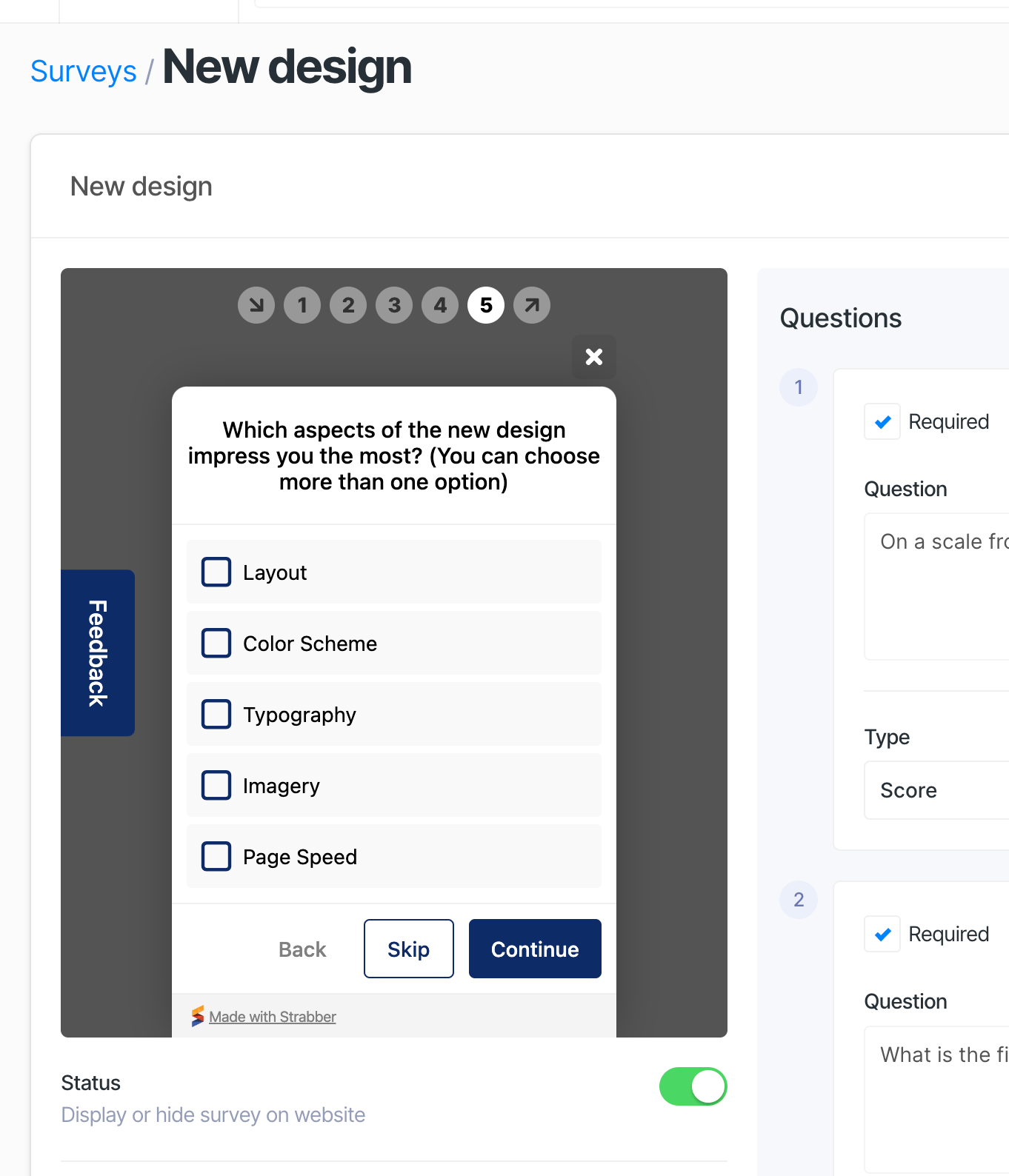The image size is (1009, 1176).
Task: Click the survey question heading text
Action: [x=394, y=455]
